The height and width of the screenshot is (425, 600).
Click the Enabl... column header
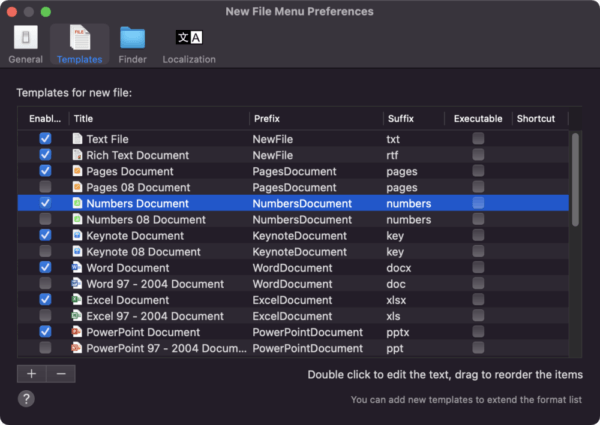click(x=45, y=119)
